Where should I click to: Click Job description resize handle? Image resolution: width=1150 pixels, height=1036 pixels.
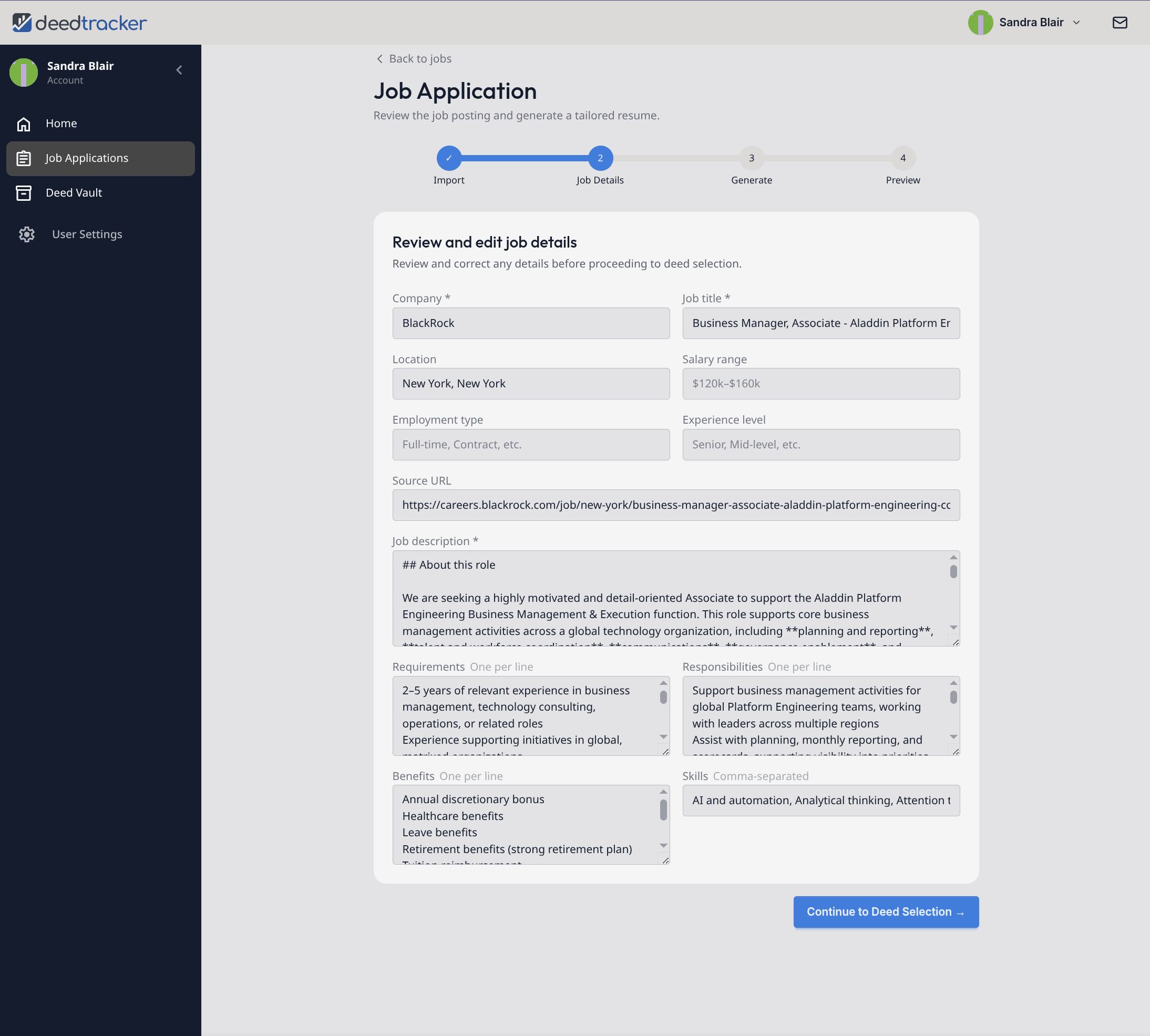956,642
